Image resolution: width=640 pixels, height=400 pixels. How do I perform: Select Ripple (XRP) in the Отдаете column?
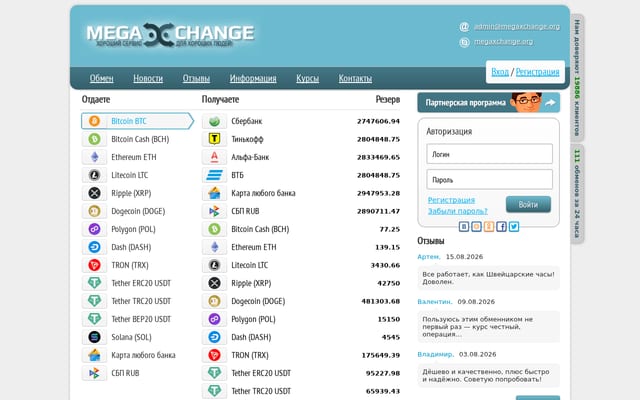137,193
